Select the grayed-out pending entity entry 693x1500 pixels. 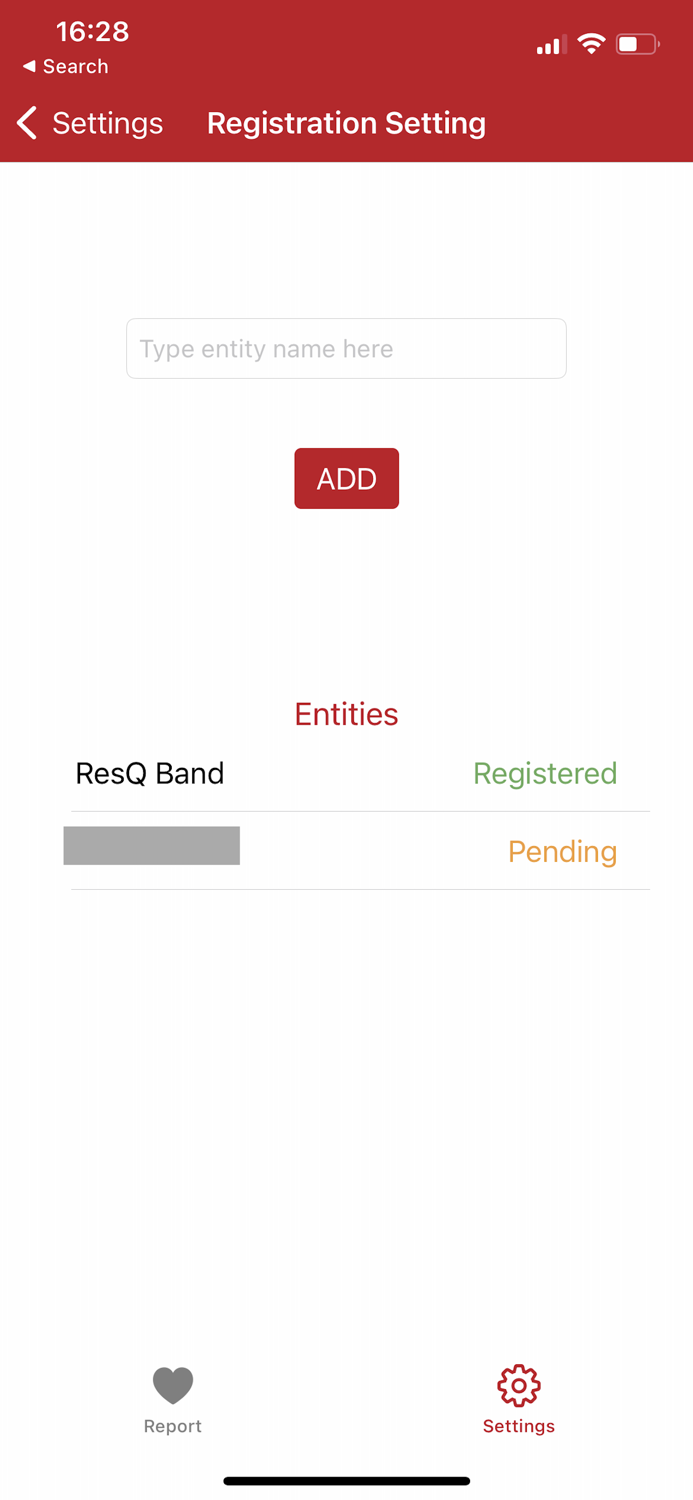pyautogui.click(x=152, y=845)
